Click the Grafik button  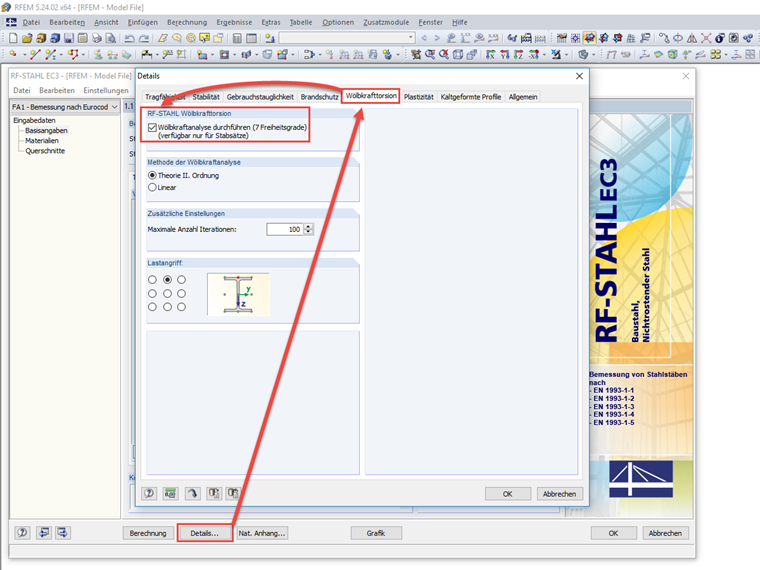tap(376, 533)
